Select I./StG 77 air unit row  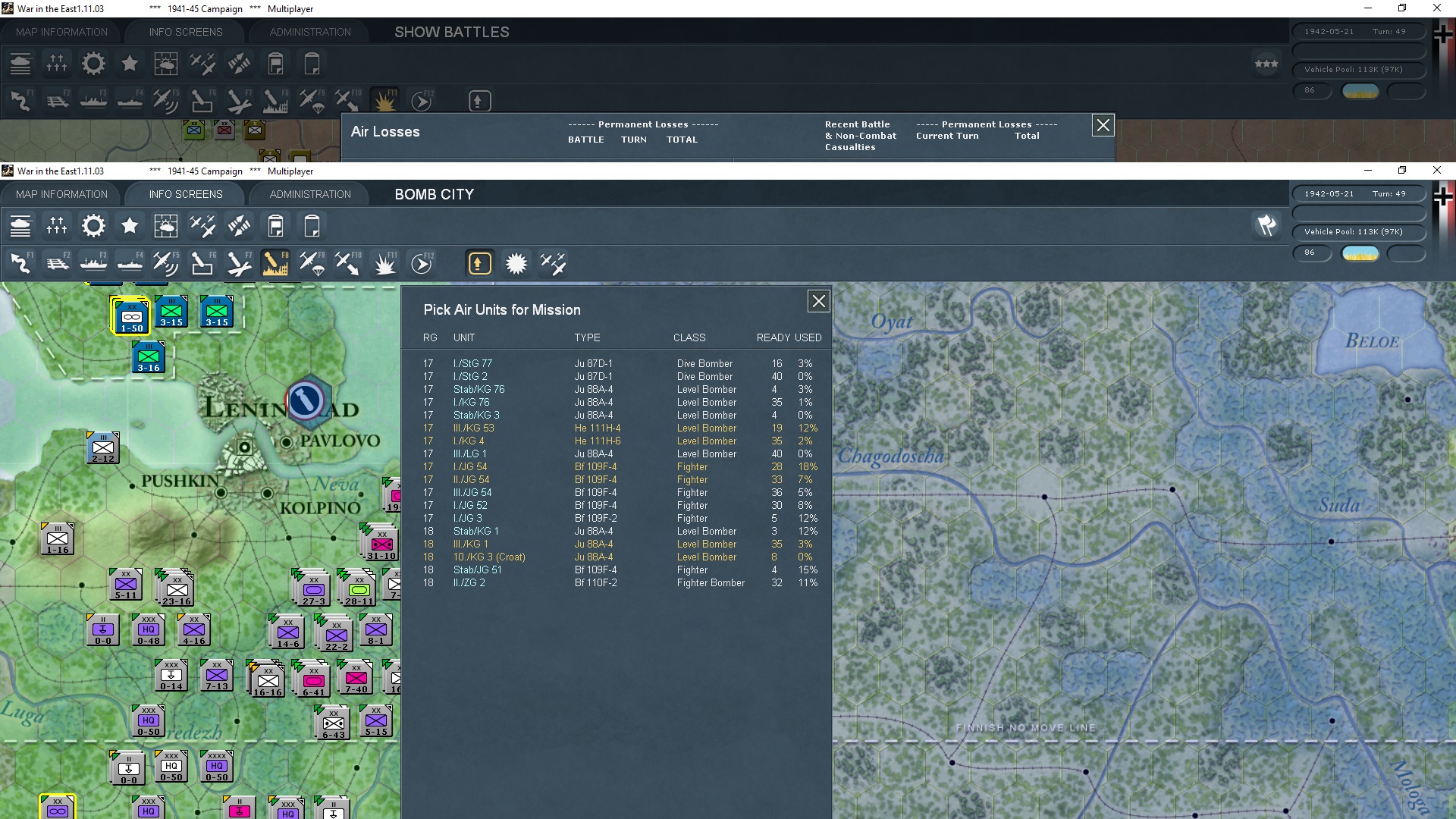click(472, 363)
